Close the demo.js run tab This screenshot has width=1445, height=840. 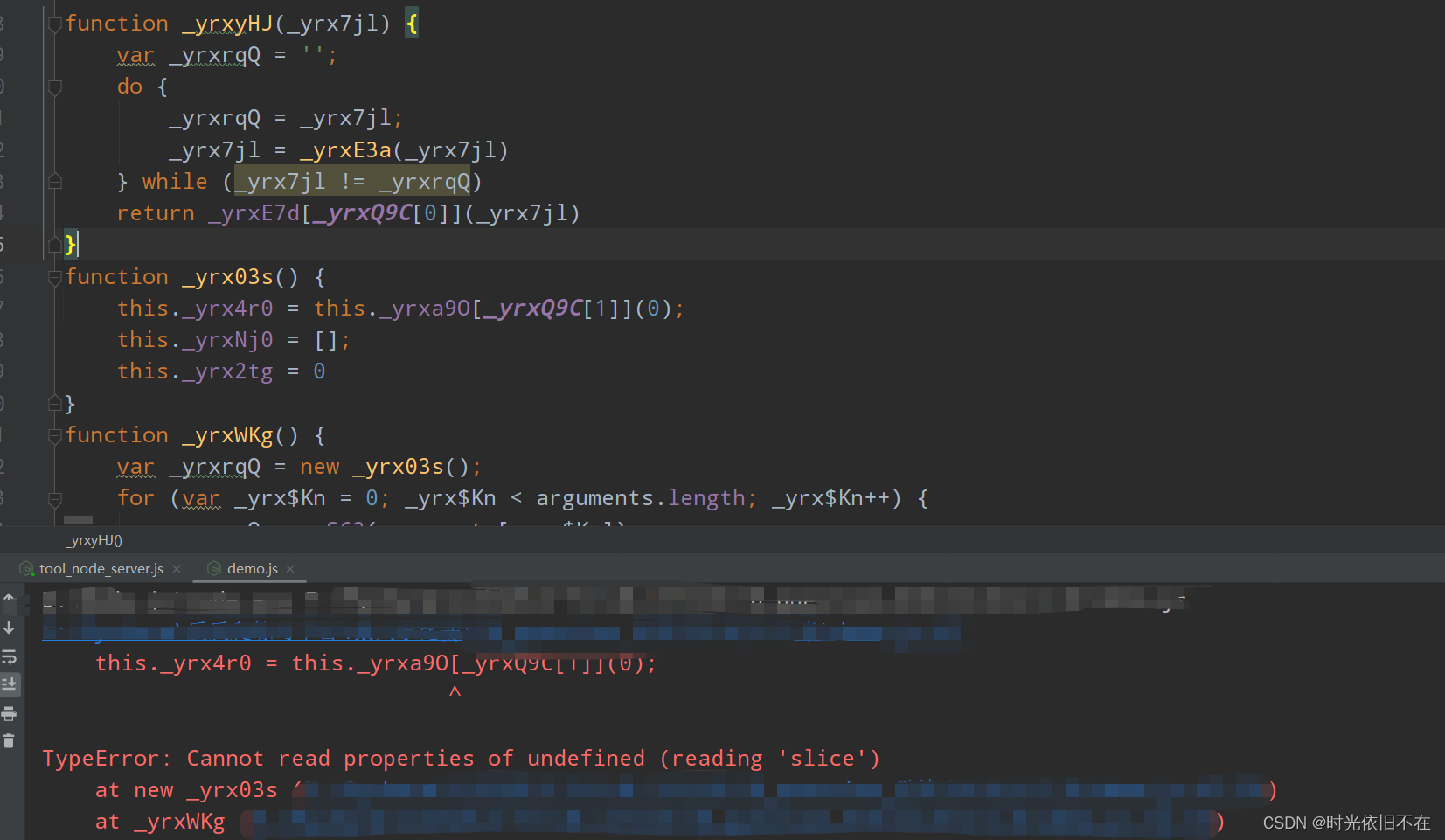coord(290,568)
